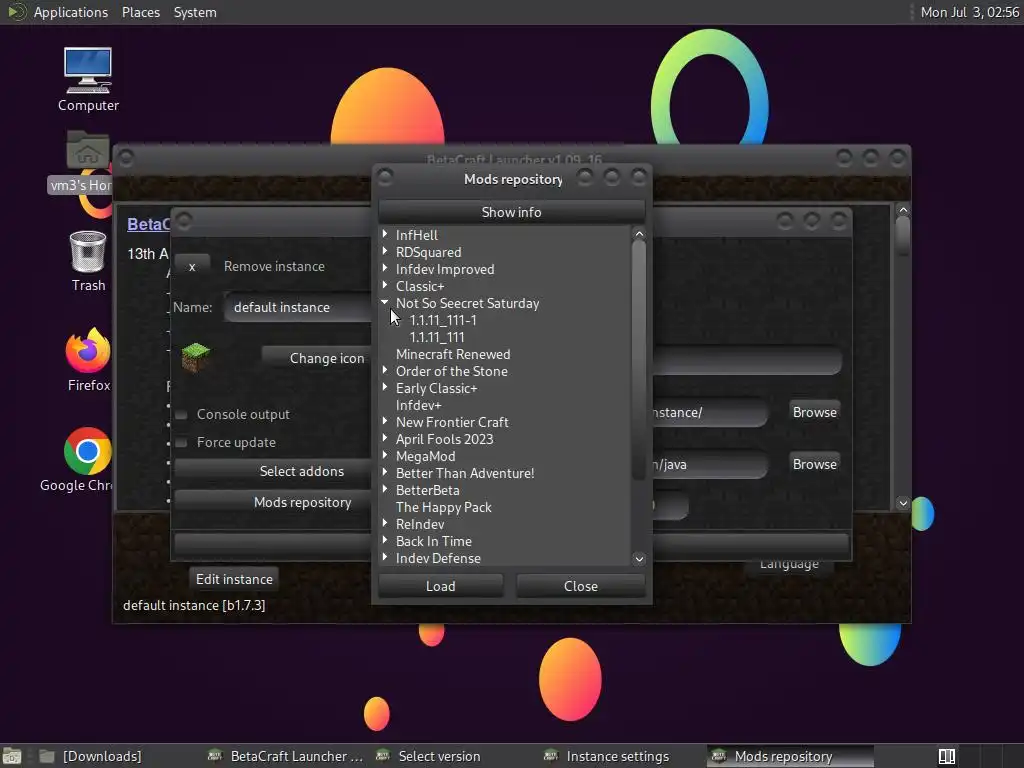Expand the Order of the Stone entry
The width and height of the screenshot is (1024, 768).
click(x=385, y=370)
